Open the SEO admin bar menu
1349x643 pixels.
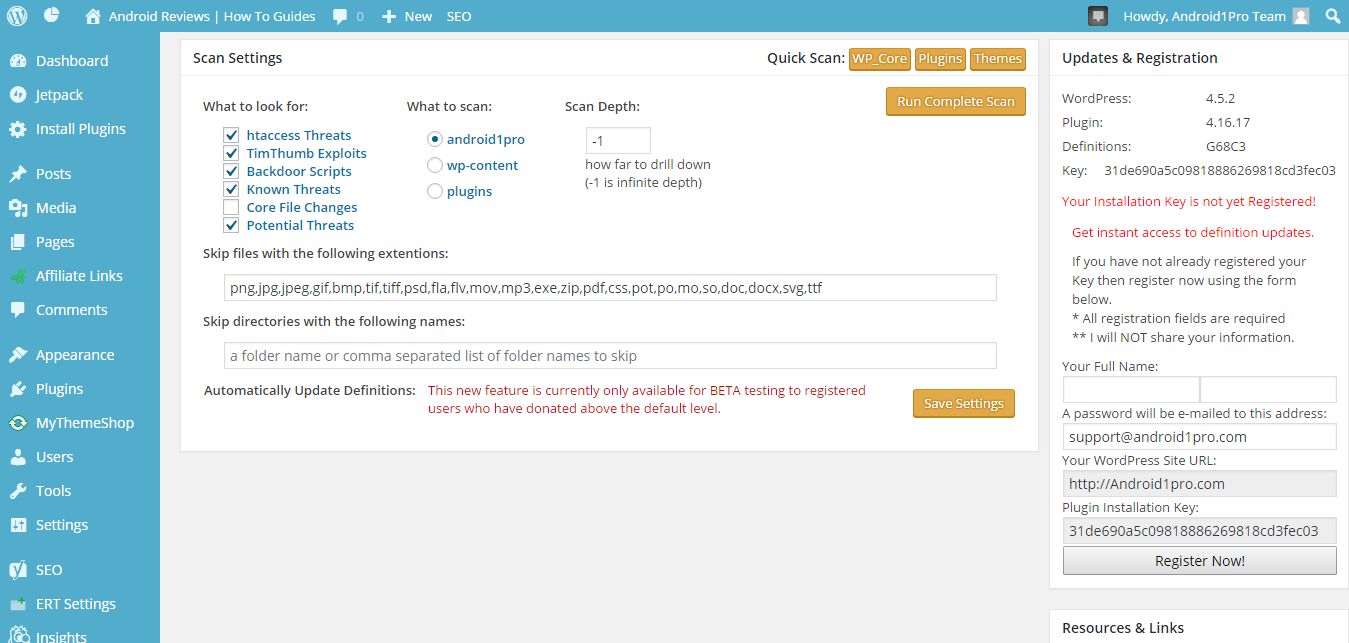tap(459, 16)
